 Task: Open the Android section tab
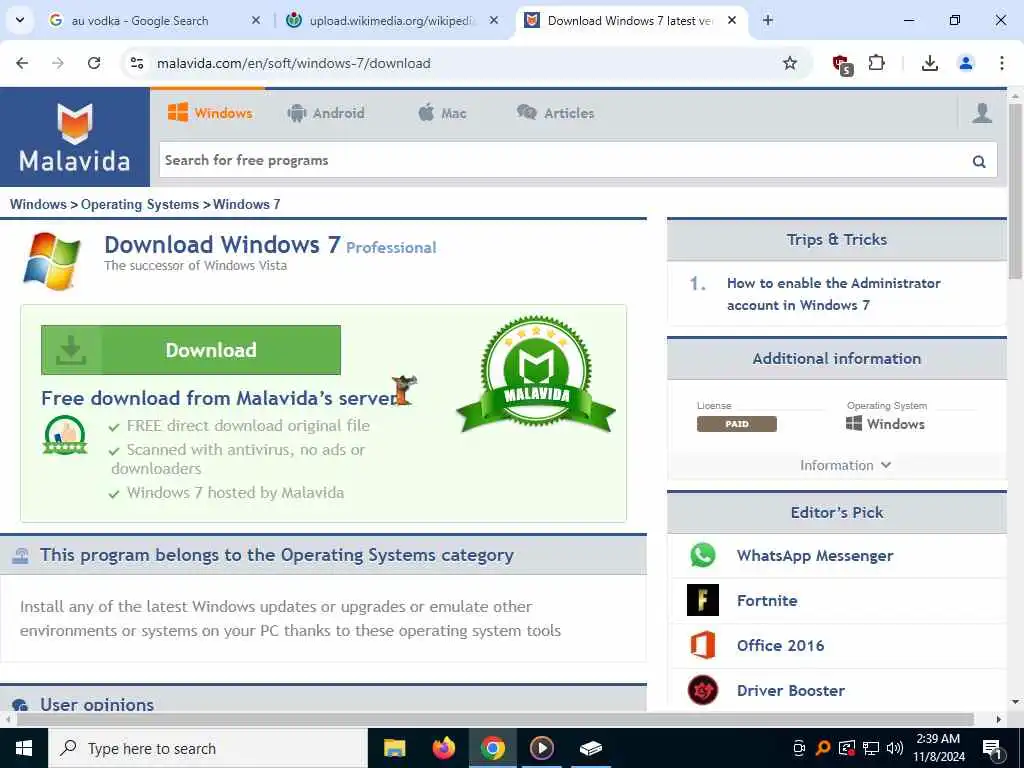pos(326,113)
